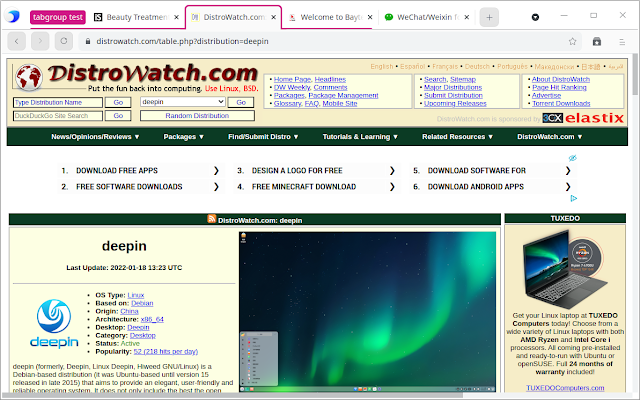Viewport: 640px width, 400px height.
Task: Expand the News/Opinions/Reviews menu
Action: (95, 137)
